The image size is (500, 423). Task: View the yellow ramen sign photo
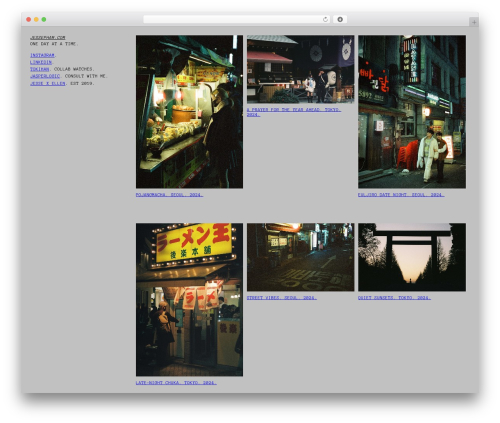pos(189,300)
